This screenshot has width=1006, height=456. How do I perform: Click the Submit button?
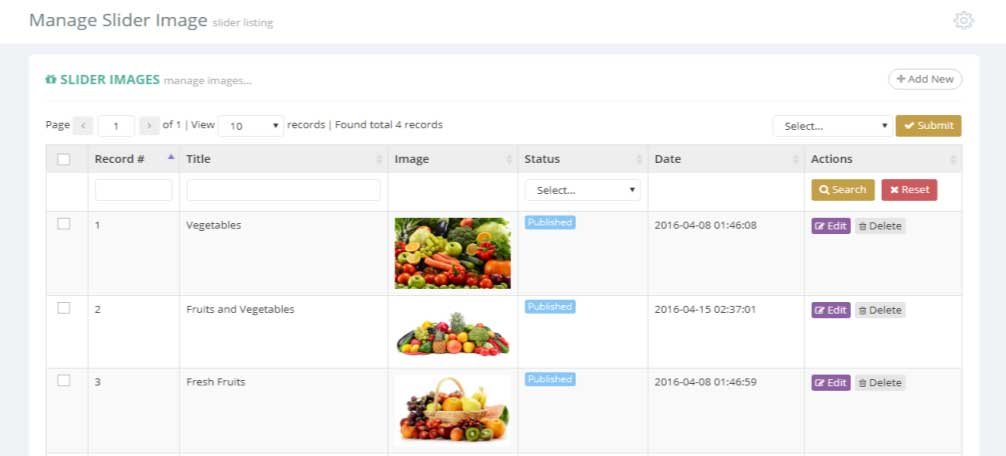tap(928, 126)
